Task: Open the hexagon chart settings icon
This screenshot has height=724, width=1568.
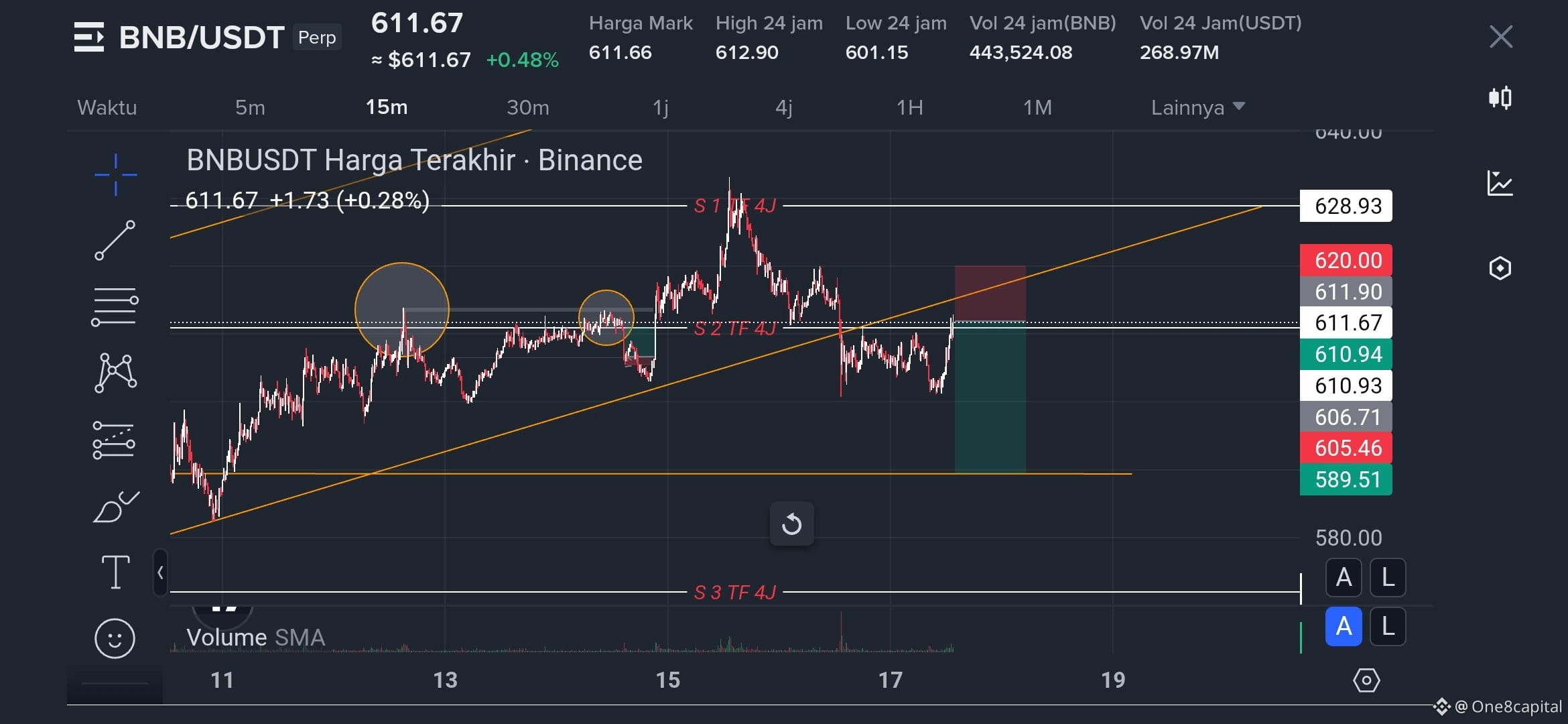Action: click(1500, 268)
